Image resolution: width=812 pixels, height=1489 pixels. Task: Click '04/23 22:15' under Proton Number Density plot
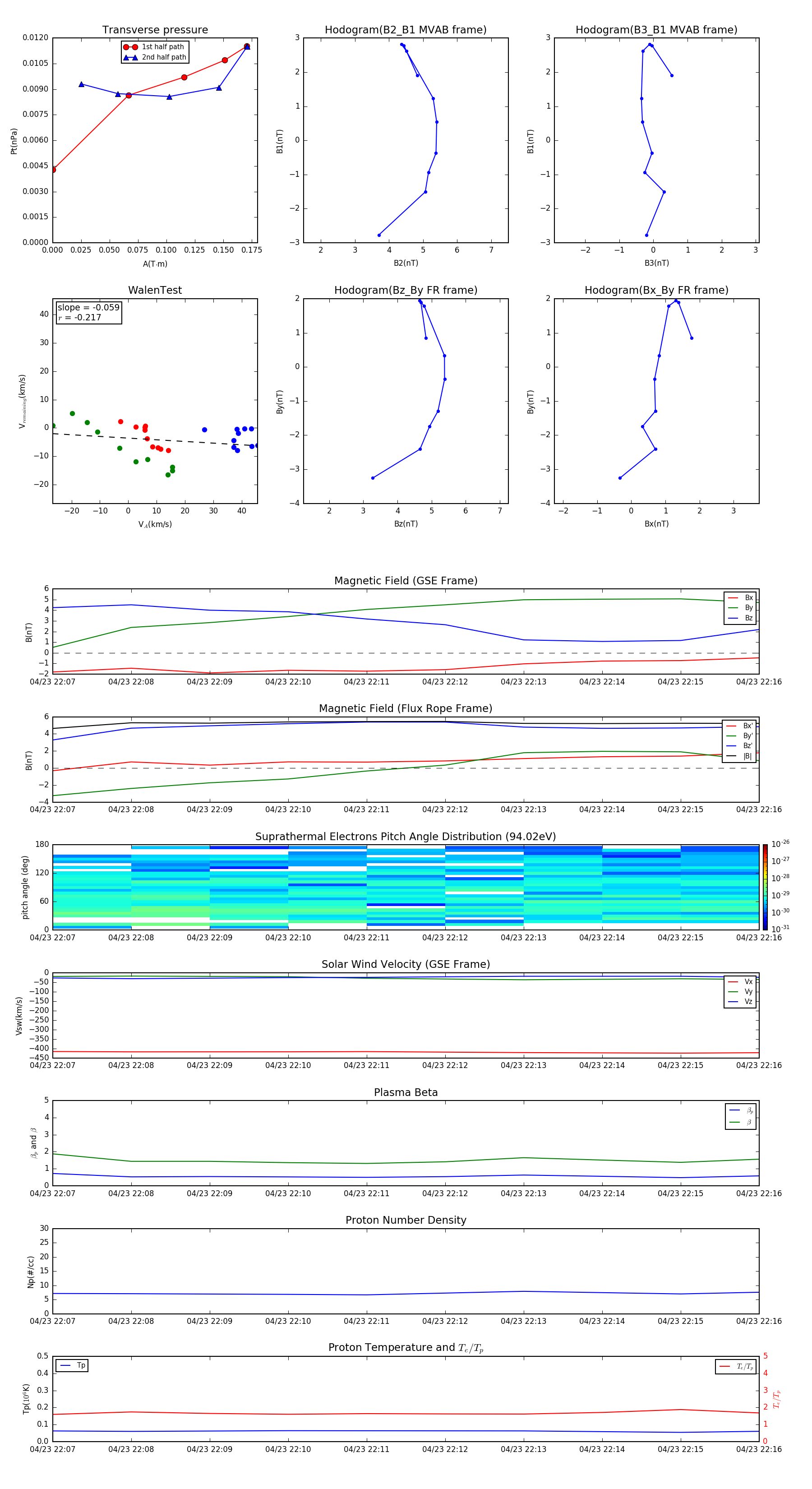680,1321
